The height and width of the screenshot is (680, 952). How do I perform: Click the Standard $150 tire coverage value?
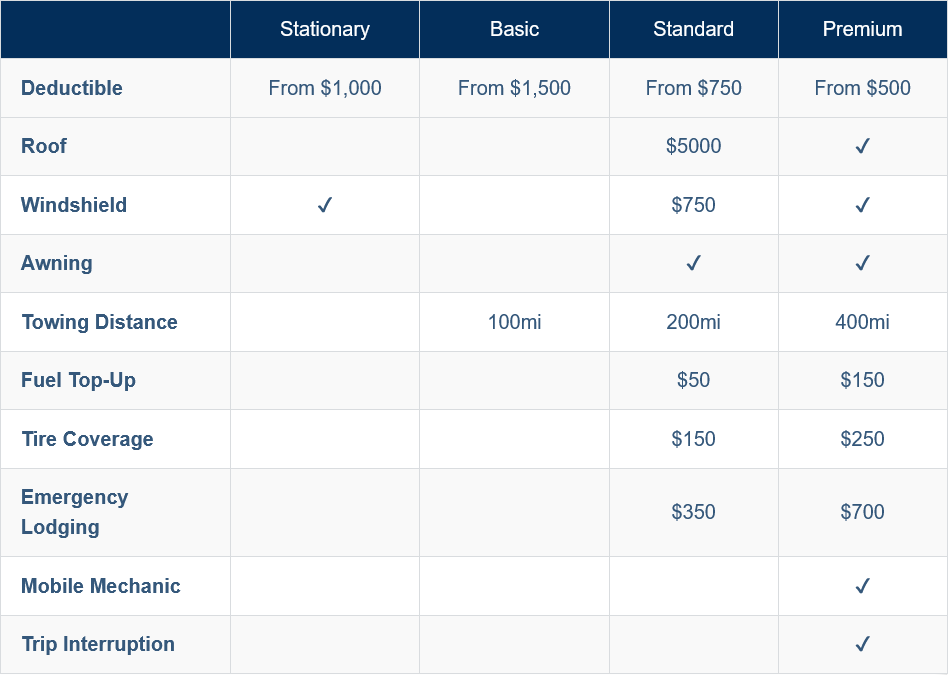693,439
